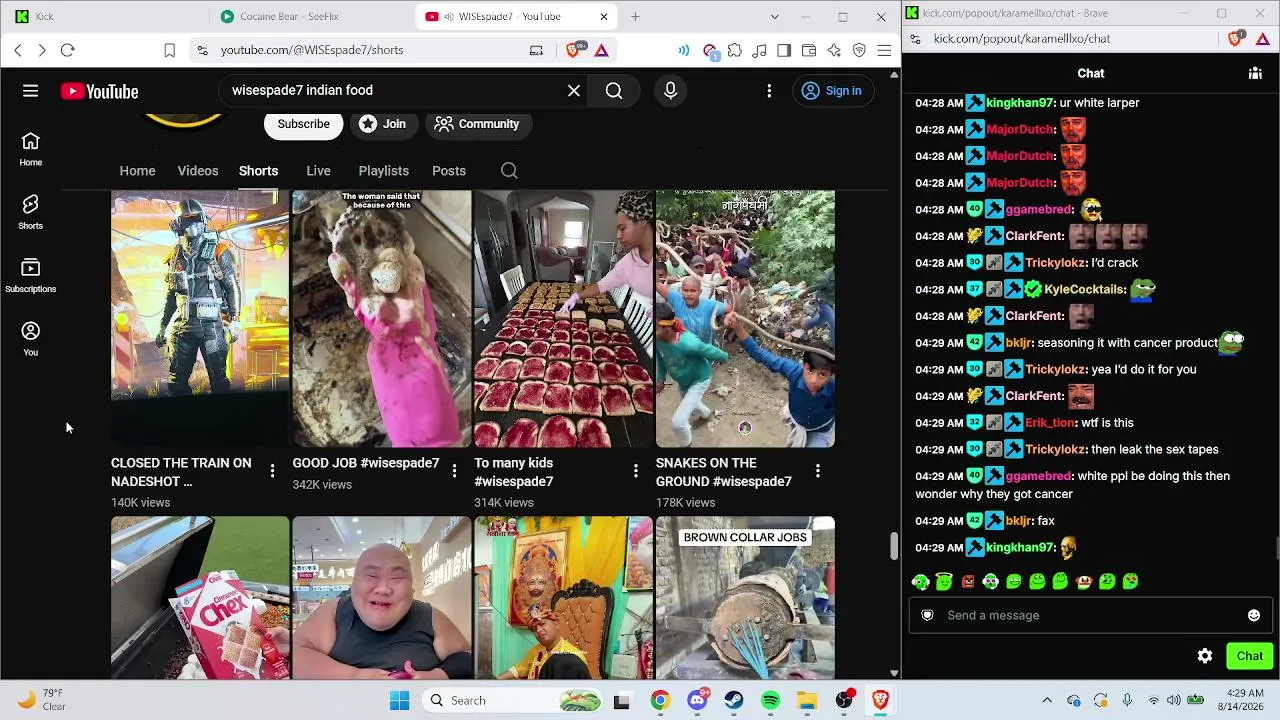Open the channel Playlists tab
This screenshot has width=1280, height=720.
pyautogui.click(x=384, y=171)
